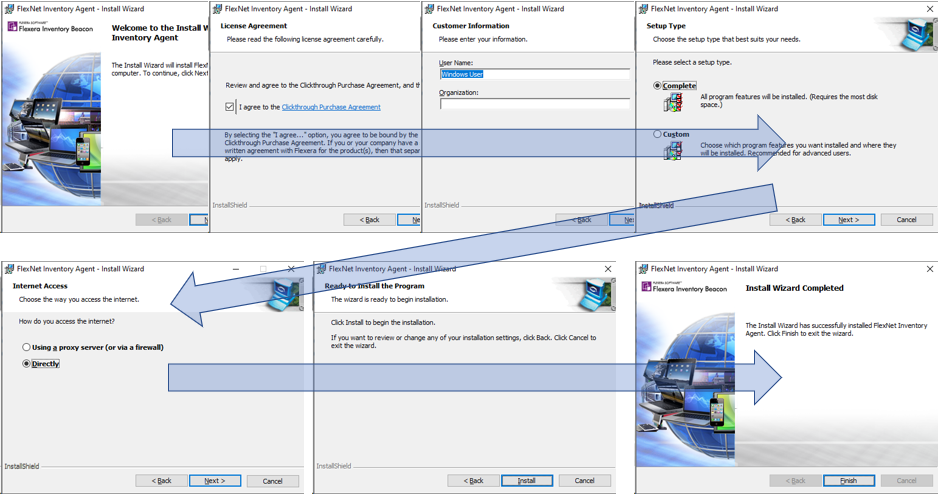The width and height of the screenshot is (940, 494).
Task: Close the Ready to Install dialog window
Action: tap(608, 269)
